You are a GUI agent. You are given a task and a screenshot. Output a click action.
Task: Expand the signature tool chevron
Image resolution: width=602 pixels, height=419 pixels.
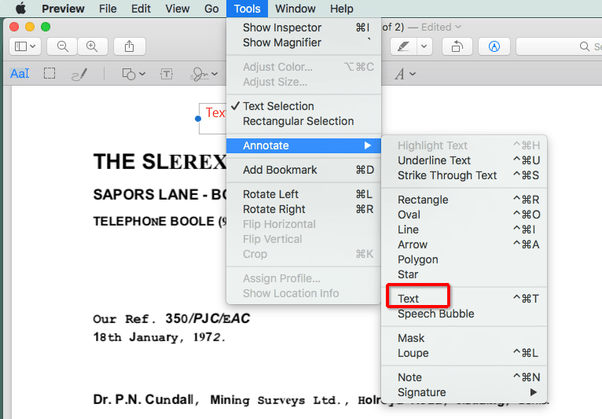(x=215, y=73)
